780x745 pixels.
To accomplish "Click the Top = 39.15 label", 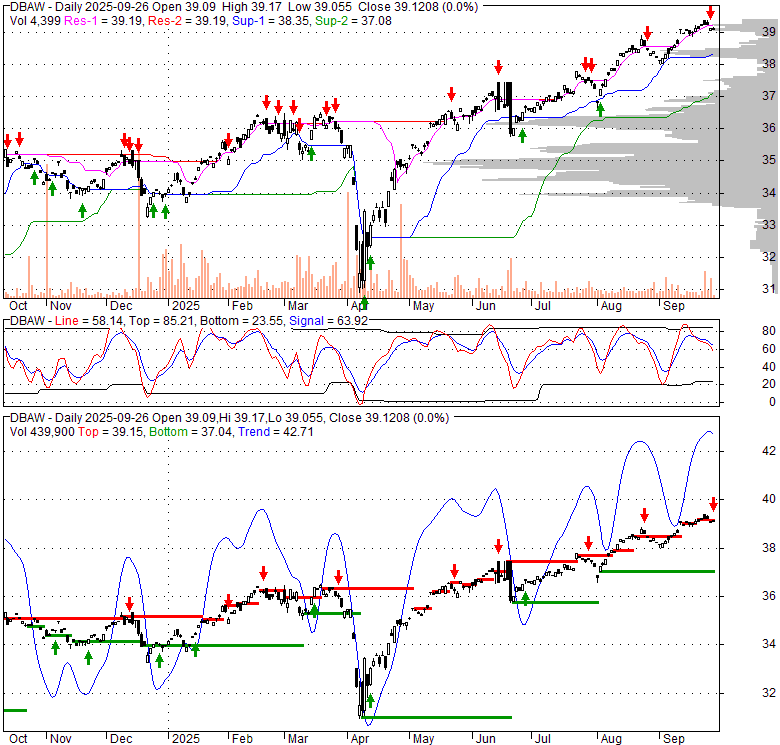I will (112, 432).
